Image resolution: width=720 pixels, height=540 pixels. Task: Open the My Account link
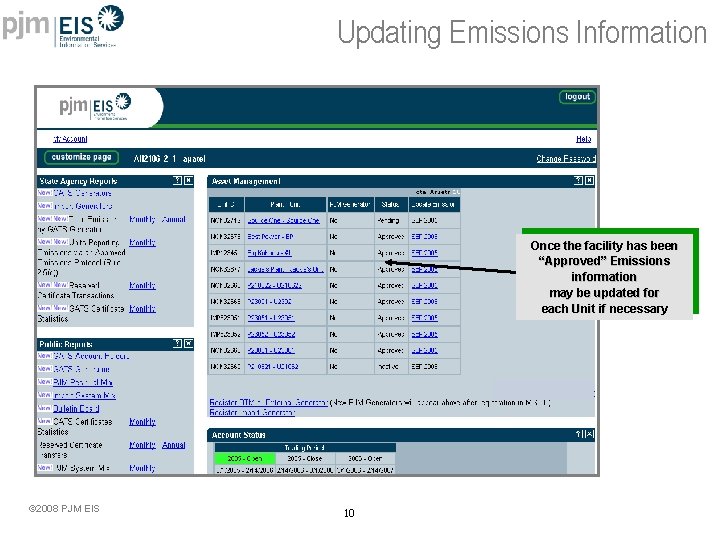pos(70,139)
